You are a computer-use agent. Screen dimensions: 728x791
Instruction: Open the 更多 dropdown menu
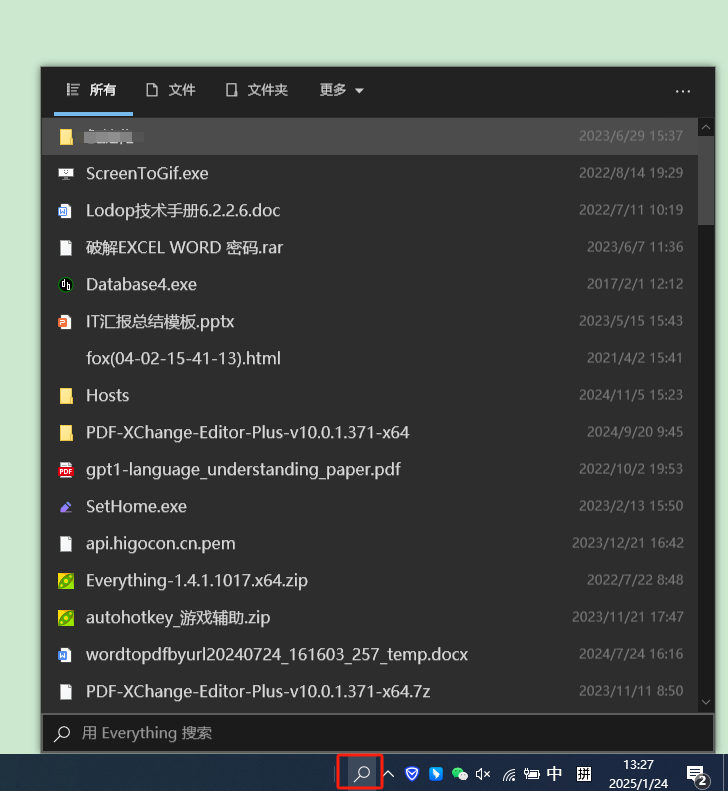342,90
